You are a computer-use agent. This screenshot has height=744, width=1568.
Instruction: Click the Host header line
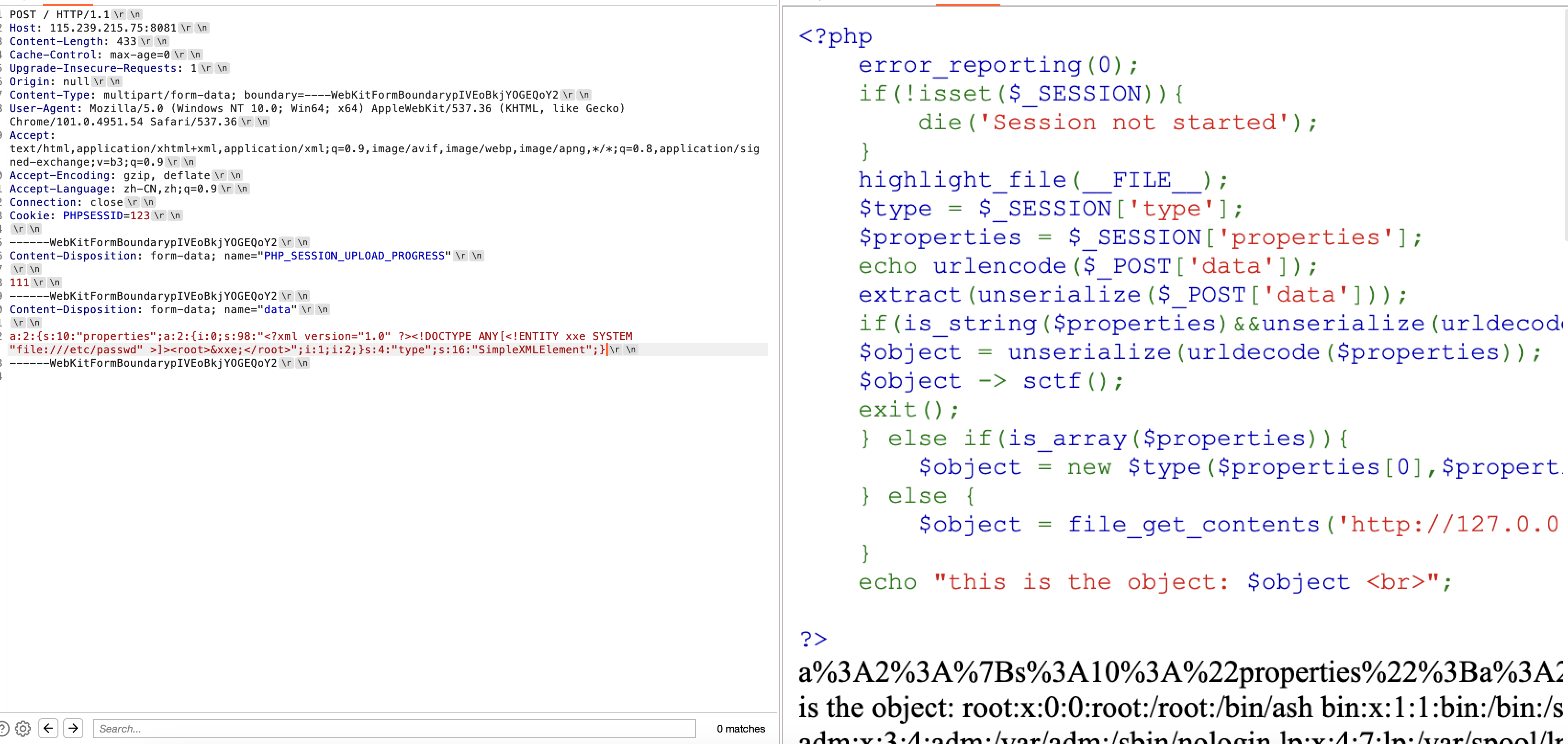click(x=91, y=28)
